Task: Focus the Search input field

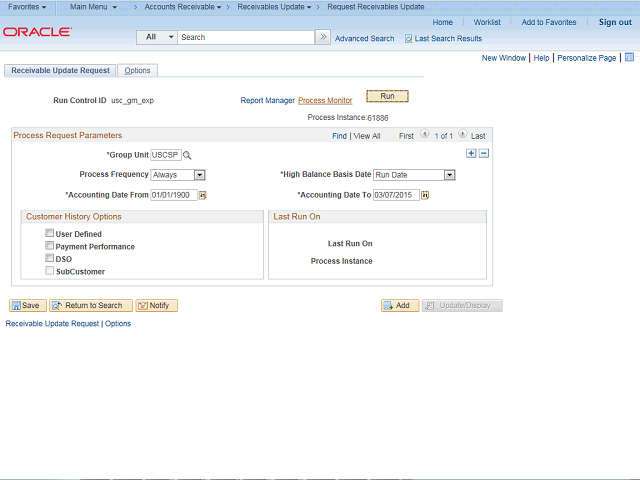Action: pos(246,37)
